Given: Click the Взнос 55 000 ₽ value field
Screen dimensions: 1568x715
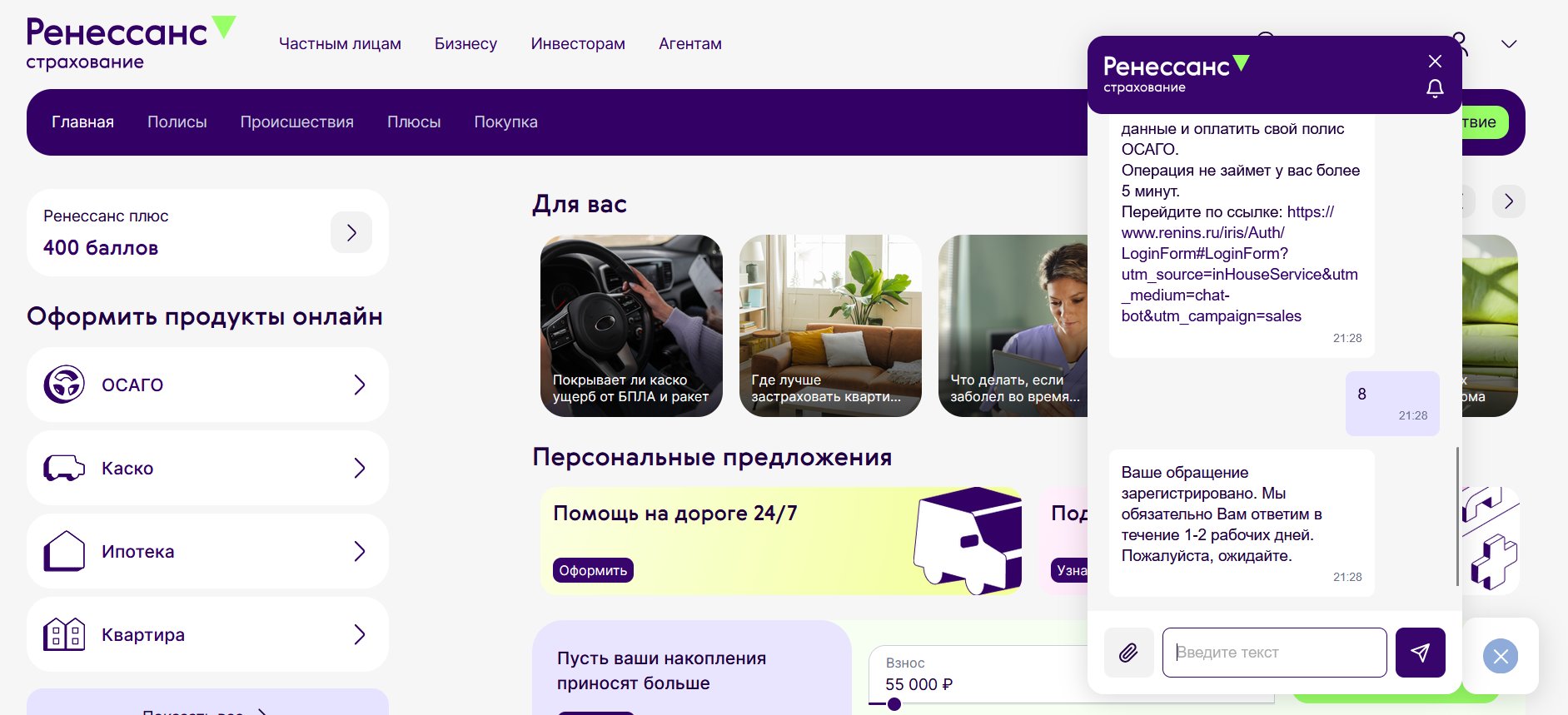Looking at the screenshot, I should (978, 674).
